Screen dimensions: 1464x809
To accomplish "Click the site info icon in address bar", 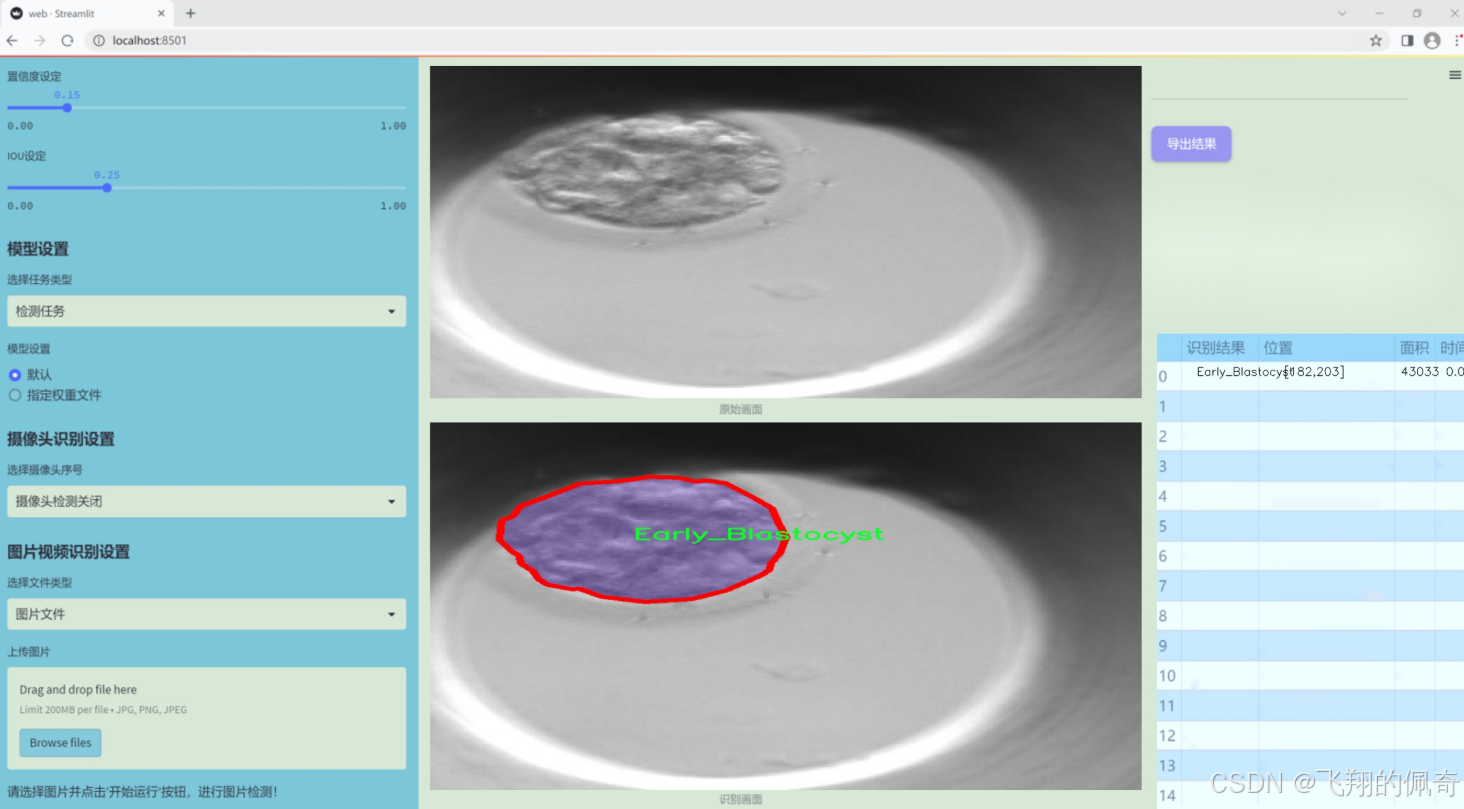I will coord(99,40).
